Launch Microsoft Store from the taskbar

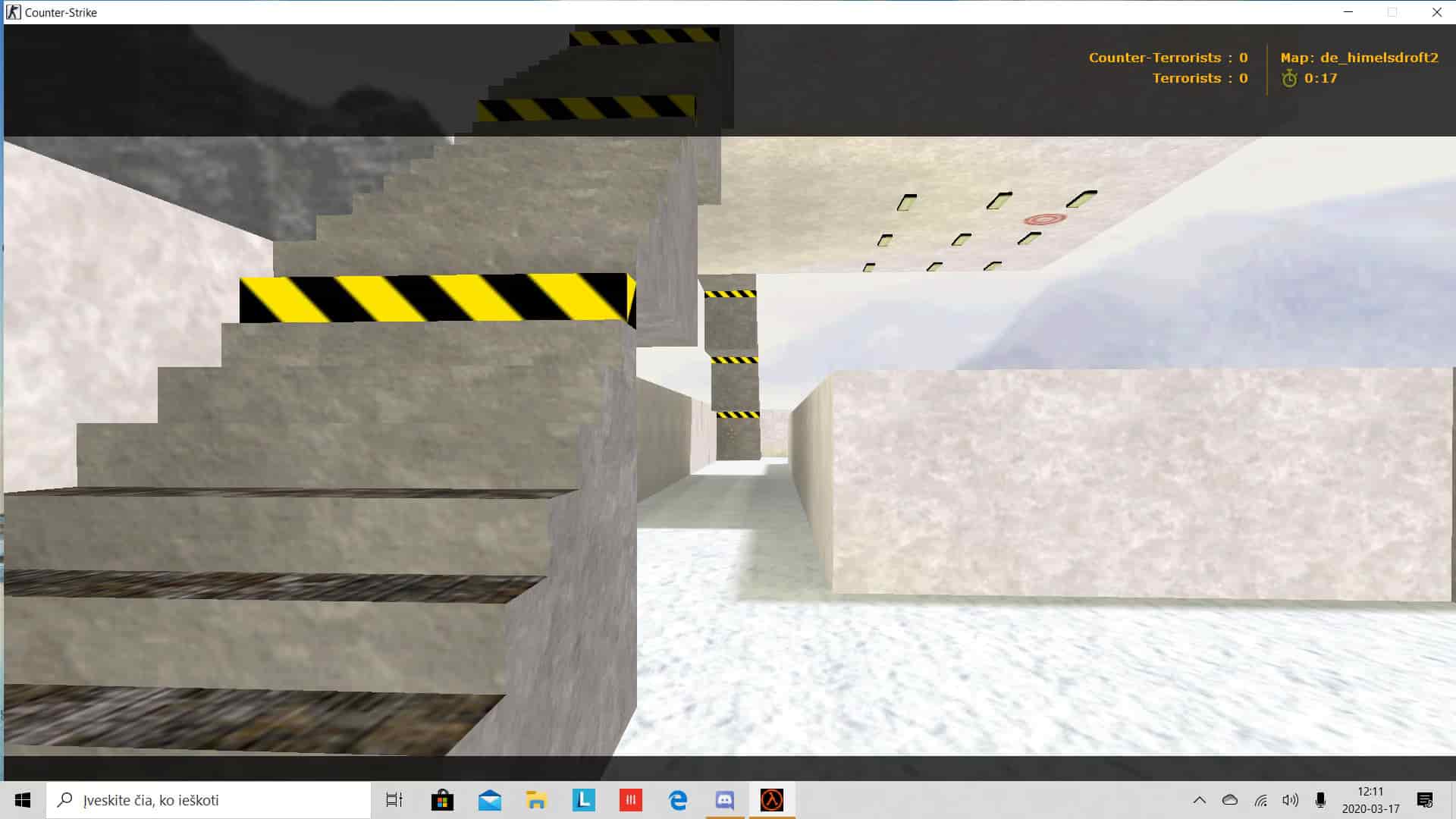coord(442,800)
